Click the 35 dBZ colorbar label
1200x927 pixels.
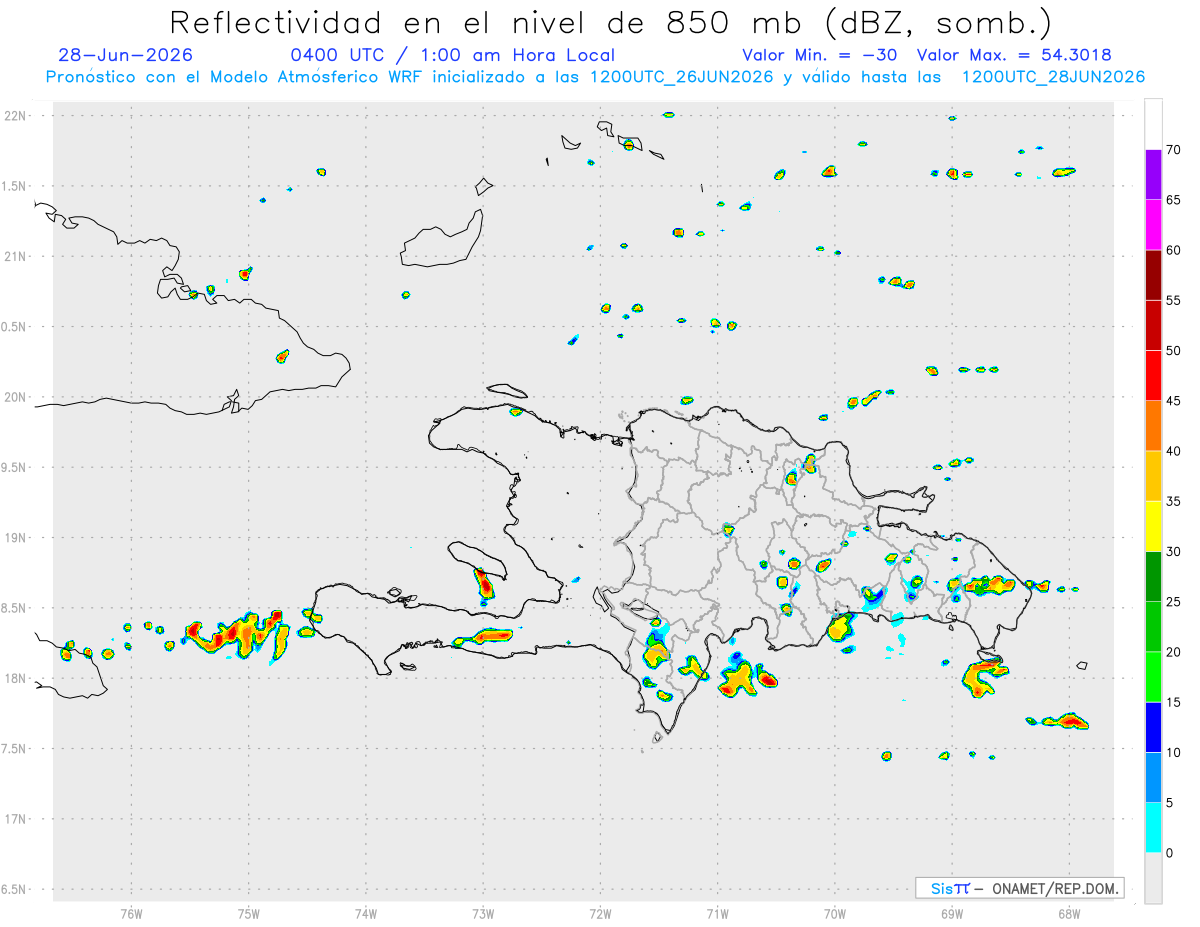coord(1174,501)
